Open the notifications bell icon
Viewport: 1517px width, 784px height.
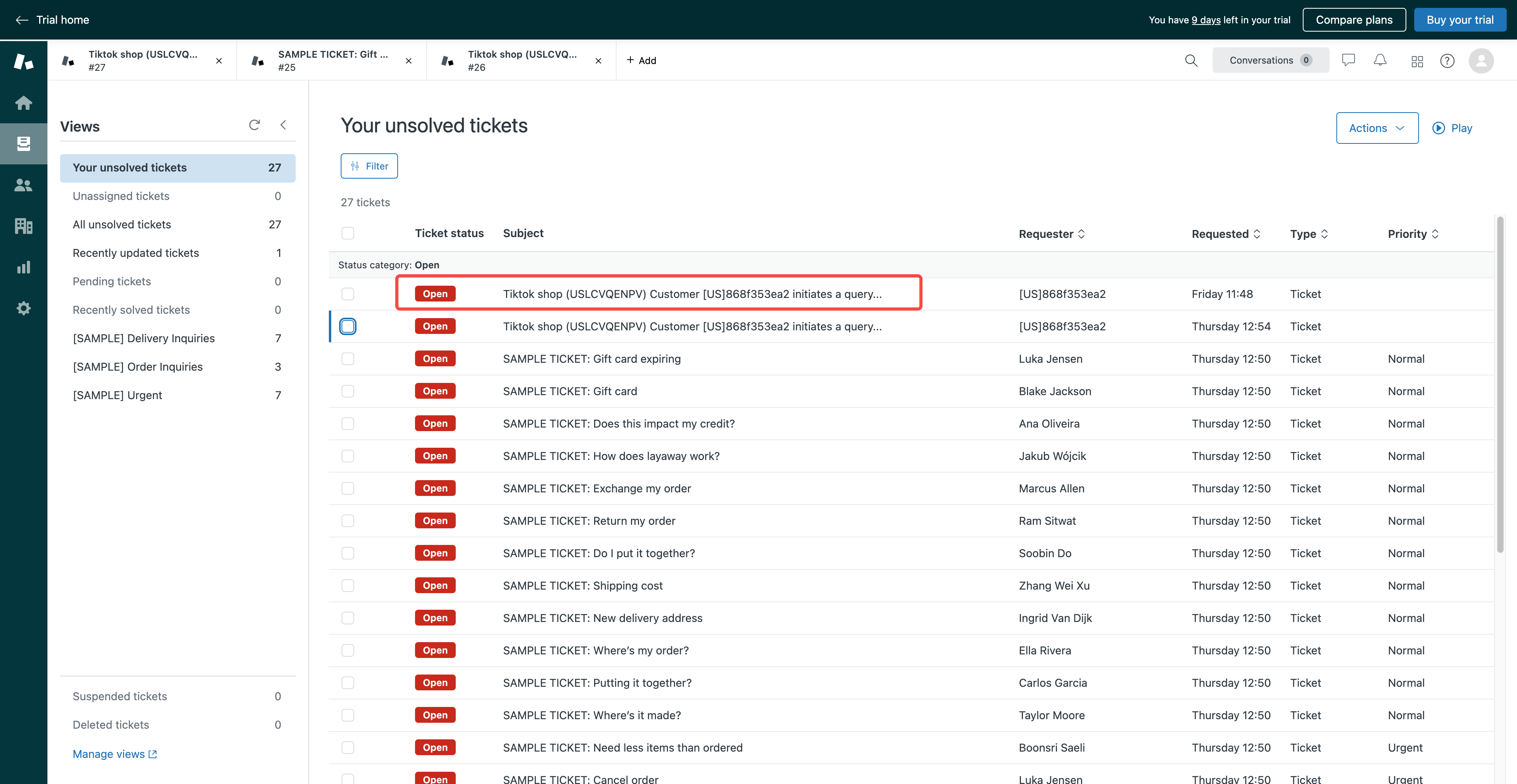(x=1380, y=60)
